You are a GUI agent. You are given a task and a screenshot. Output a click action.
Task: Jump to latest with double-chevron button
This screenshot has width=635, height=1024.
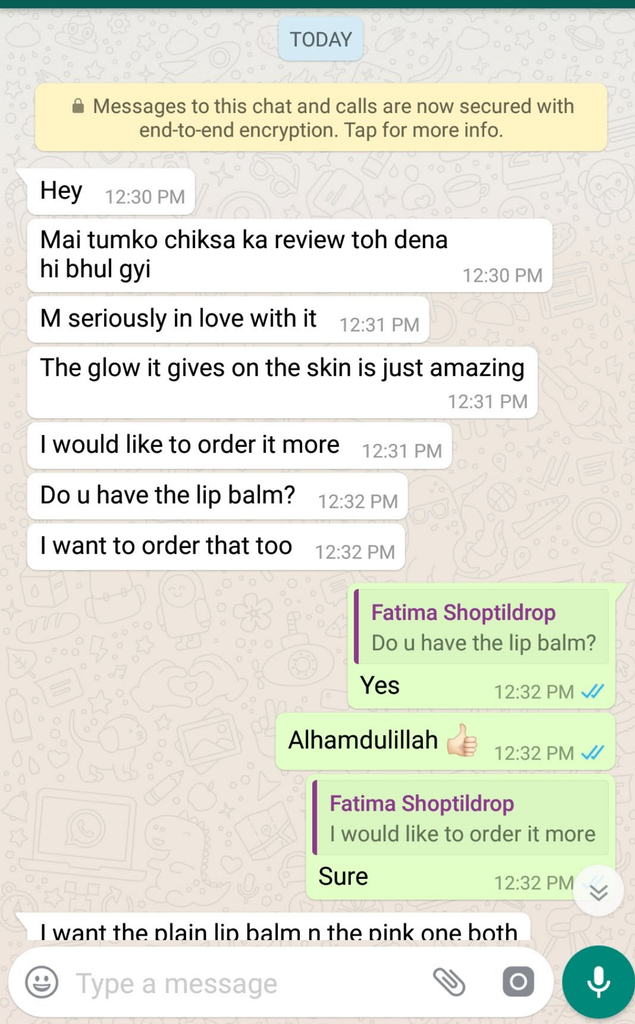[598, 891]
